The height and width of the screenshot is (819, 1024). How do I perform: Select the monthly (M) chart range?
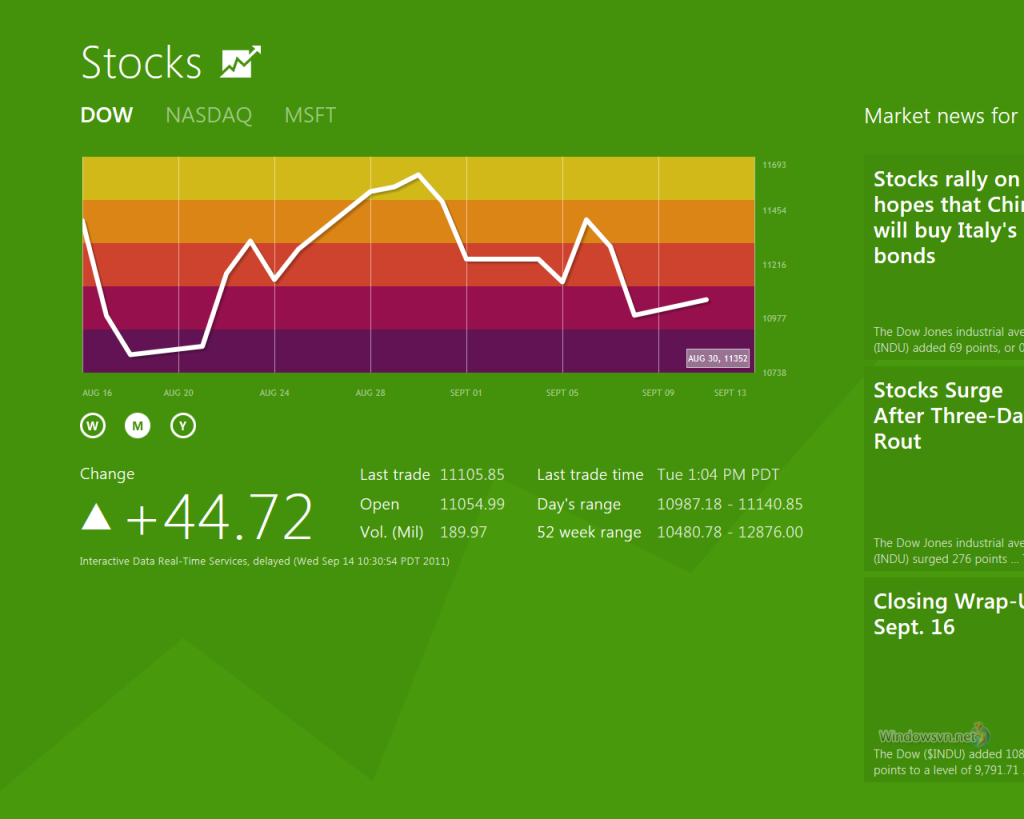point(137,426)
